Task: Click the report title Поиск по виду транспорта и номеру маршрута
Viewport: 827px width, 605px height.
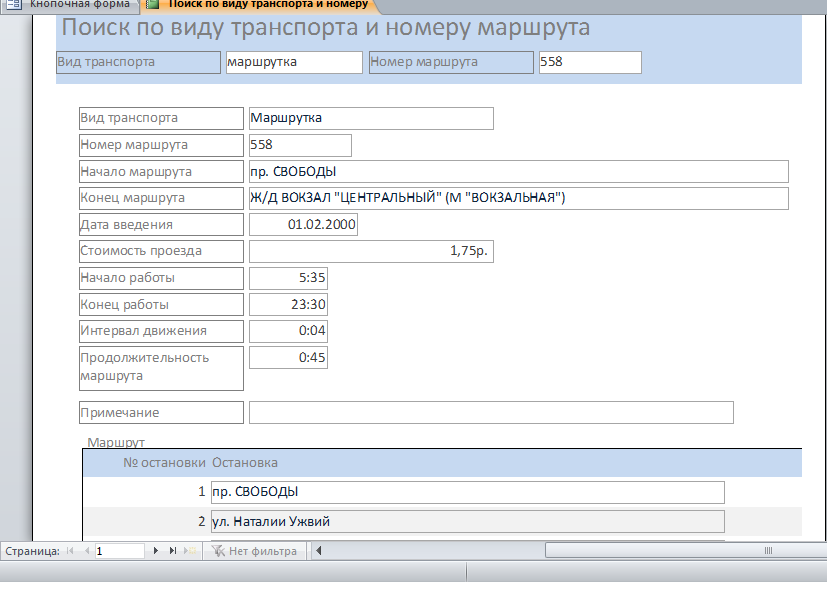Action: (x=325, y=27)
